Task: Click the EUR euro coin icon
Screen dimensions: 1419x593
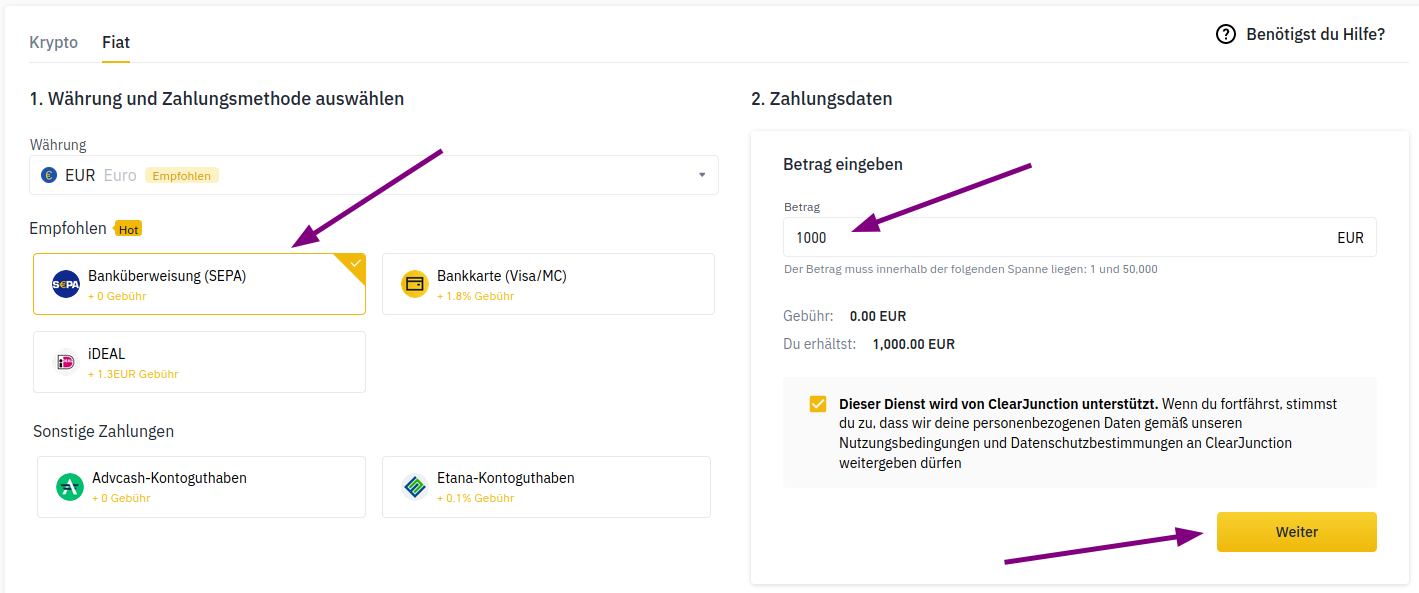Action: [50, 175]
